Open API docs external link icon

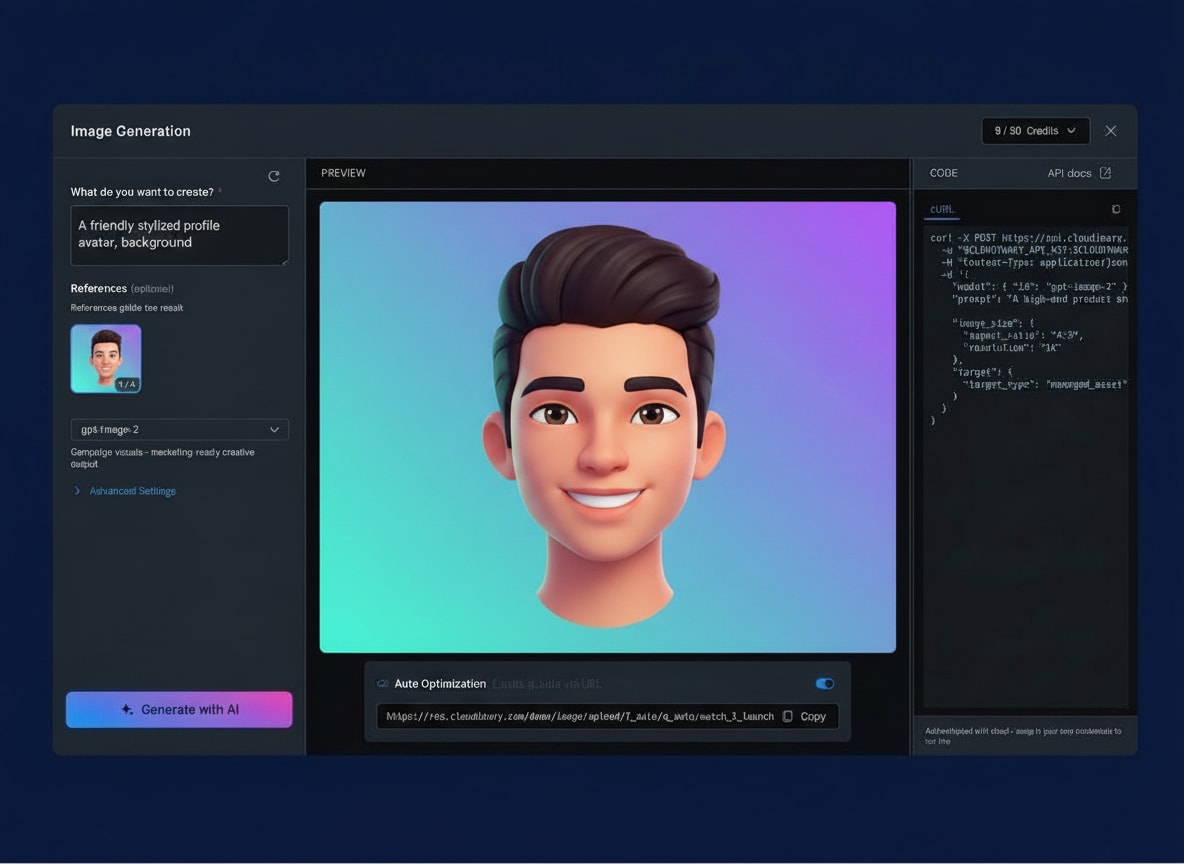point(1105,173)
